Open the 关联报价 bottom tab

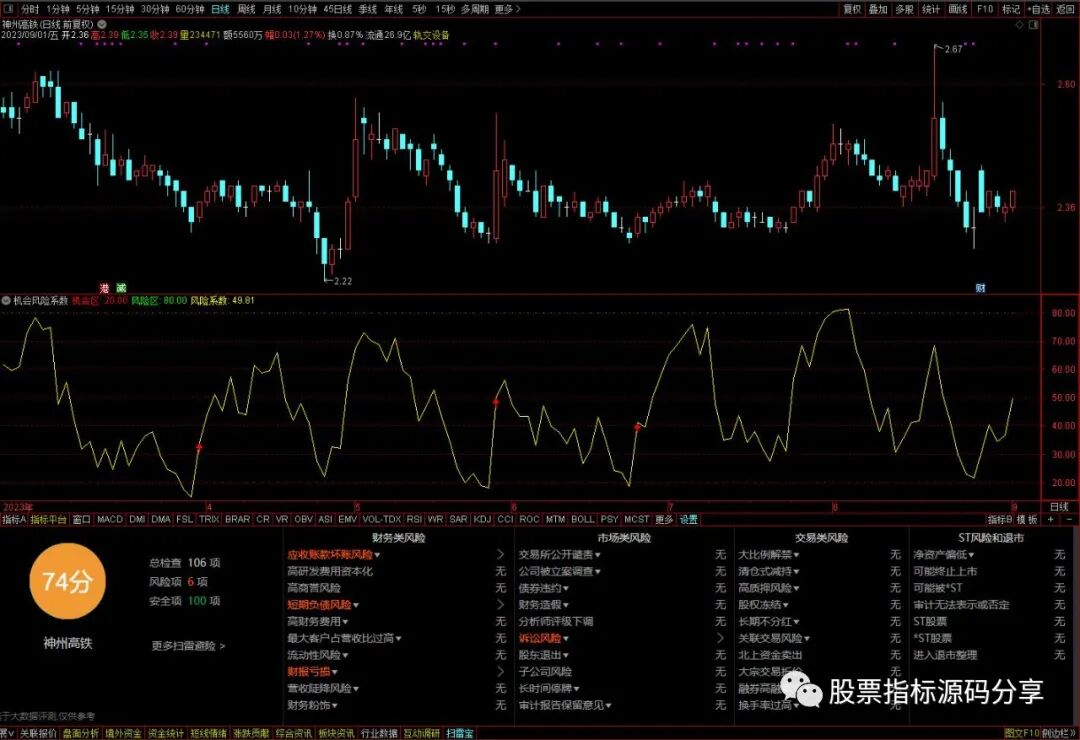(x=38, y=734)
